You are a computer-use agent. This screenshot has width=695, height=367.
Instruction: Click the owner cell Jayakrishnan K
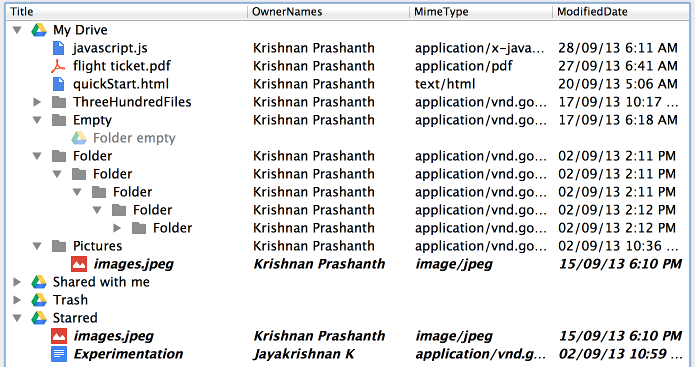(304, 354)
